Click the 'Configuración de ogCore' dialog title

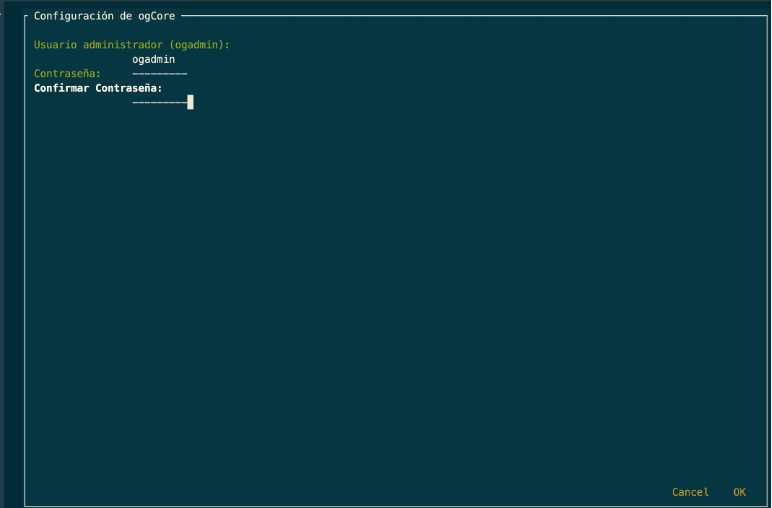pyautogui.click(x=104, y=16)
